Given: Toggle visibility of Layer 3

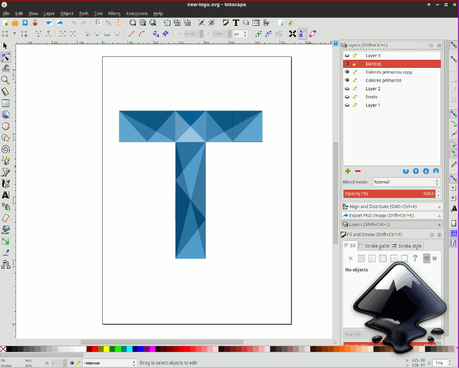Looking at the screenshot, I should [x=347, y=56].
